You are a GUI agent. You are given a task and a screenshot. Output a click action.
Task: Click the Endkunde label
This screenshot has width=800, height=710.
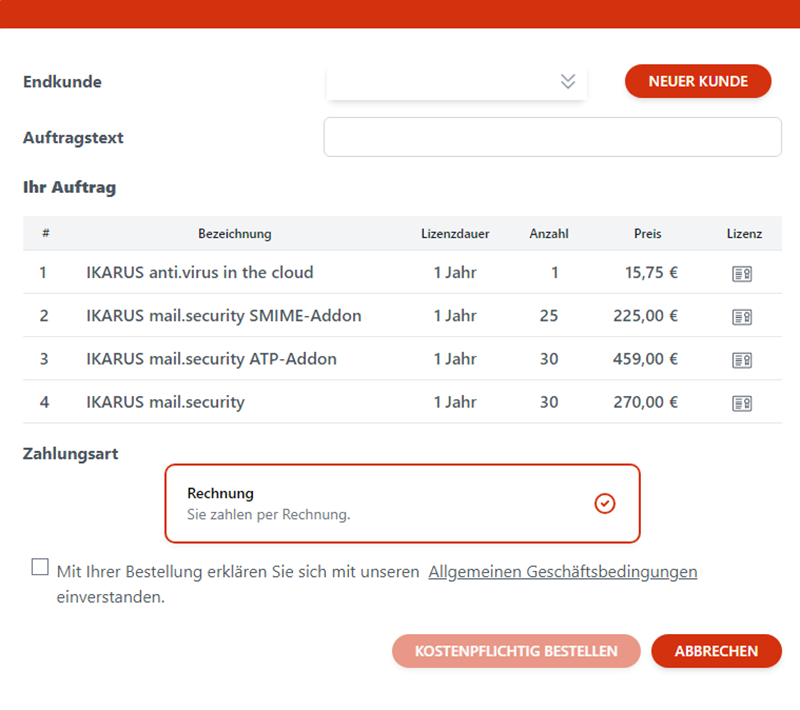click(x=62, y=82)
